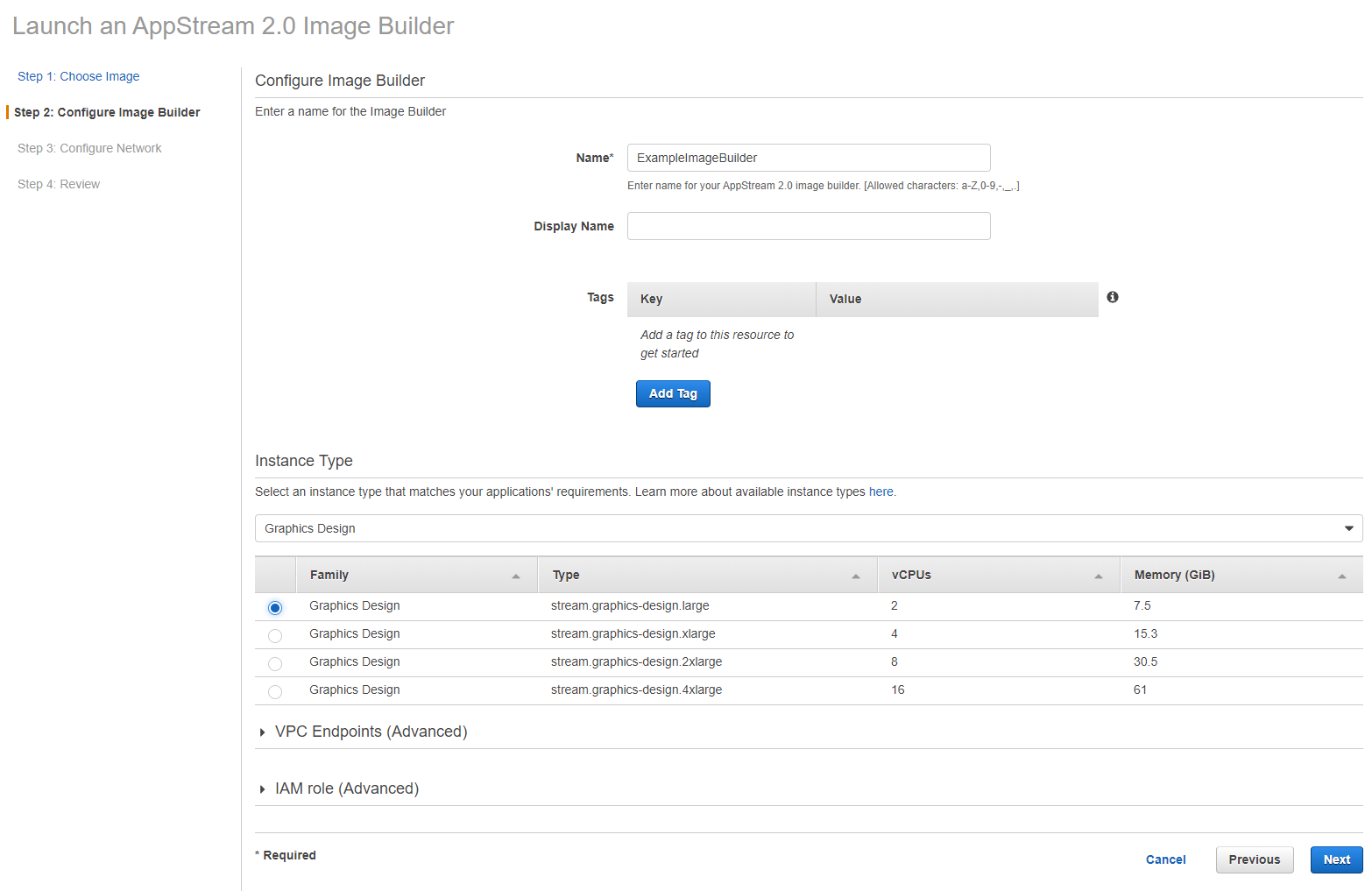Select stream.graphics-design.xlarge radio button
This screenshot has width=1372, height=891.
click(275, 635)
